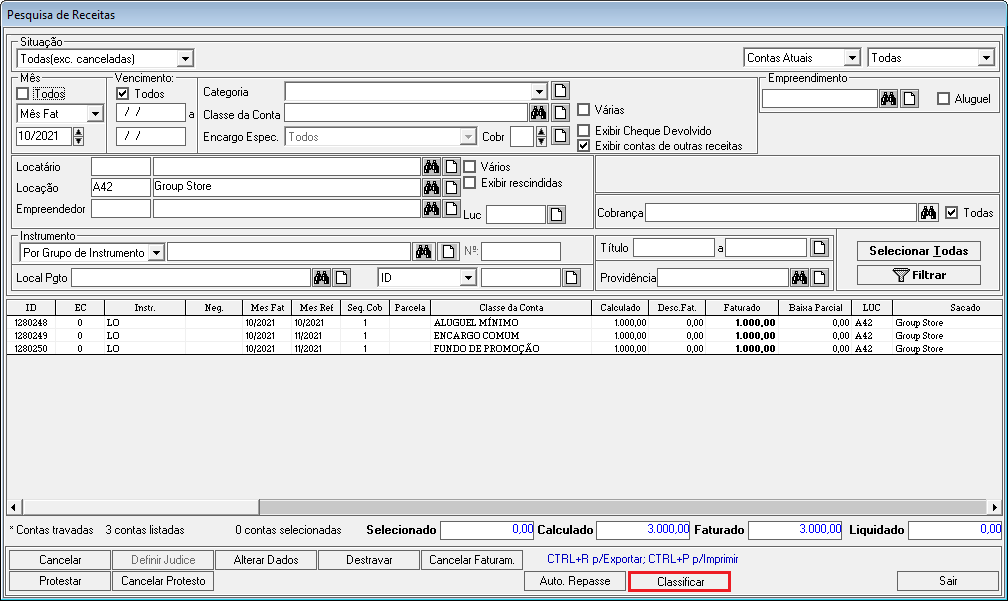This screenshot has width=1008, height=601.
Task: Search Locação using binoculars icon
Action: pos(431,187)
